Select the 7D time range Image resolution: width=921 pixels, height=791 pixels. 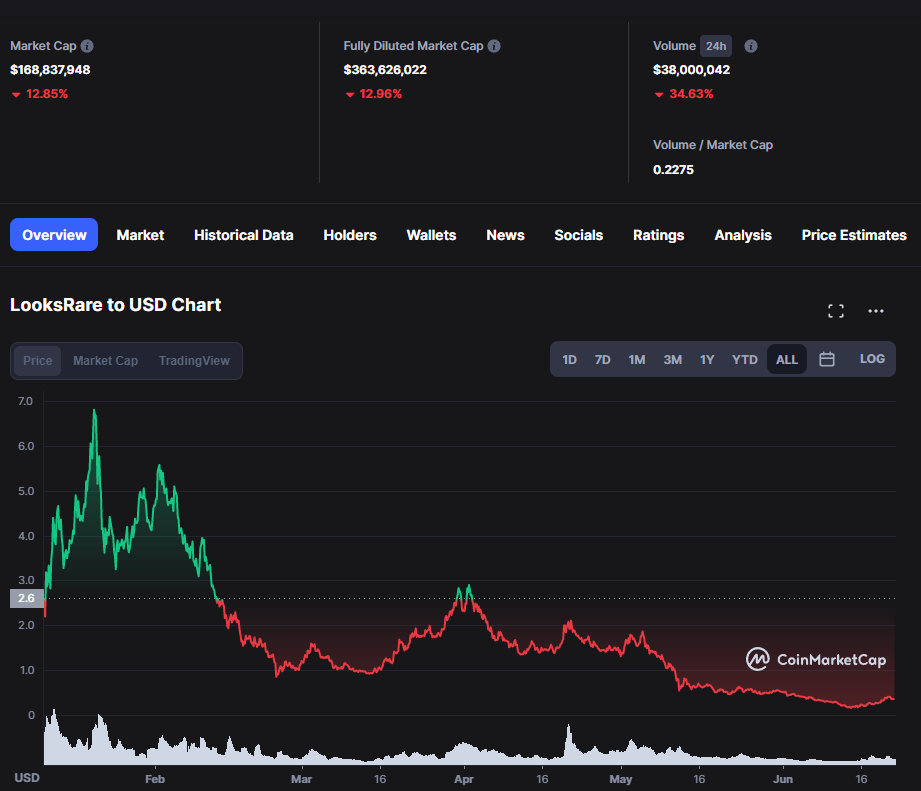tap(602, 359)
